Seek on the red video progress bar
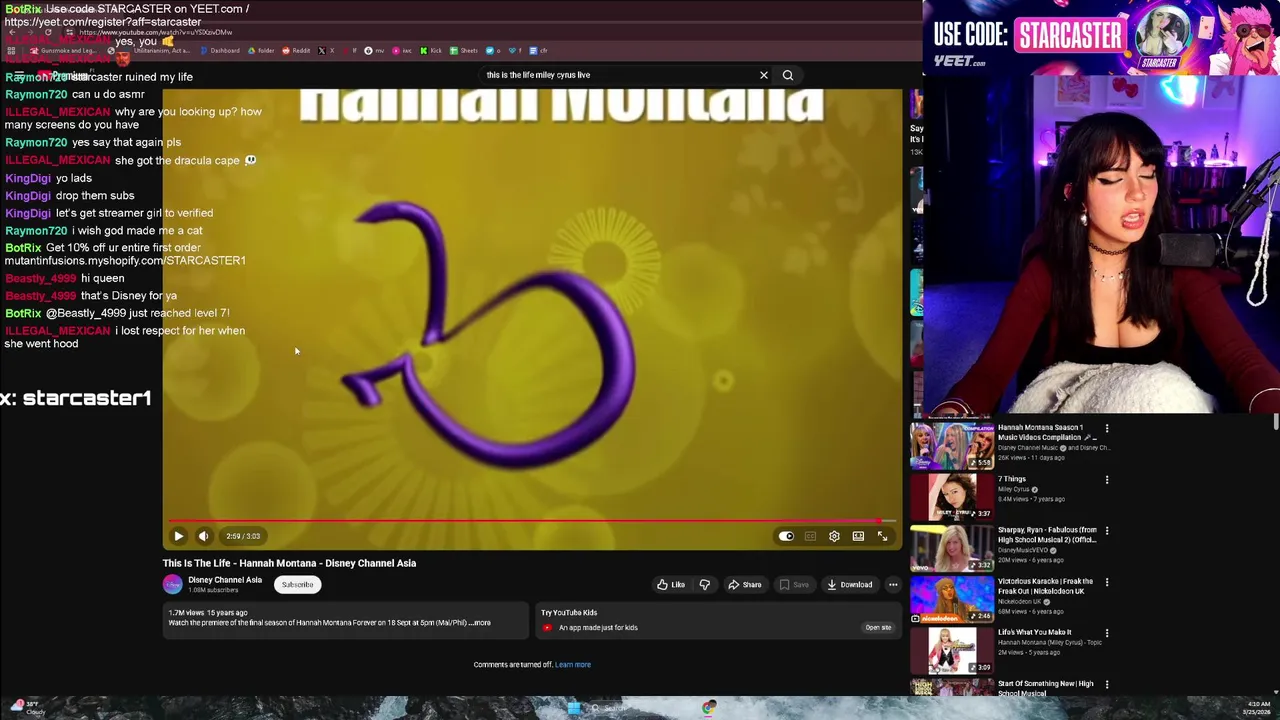Screen dimensions: 1280x720 [x=532, y=521]
